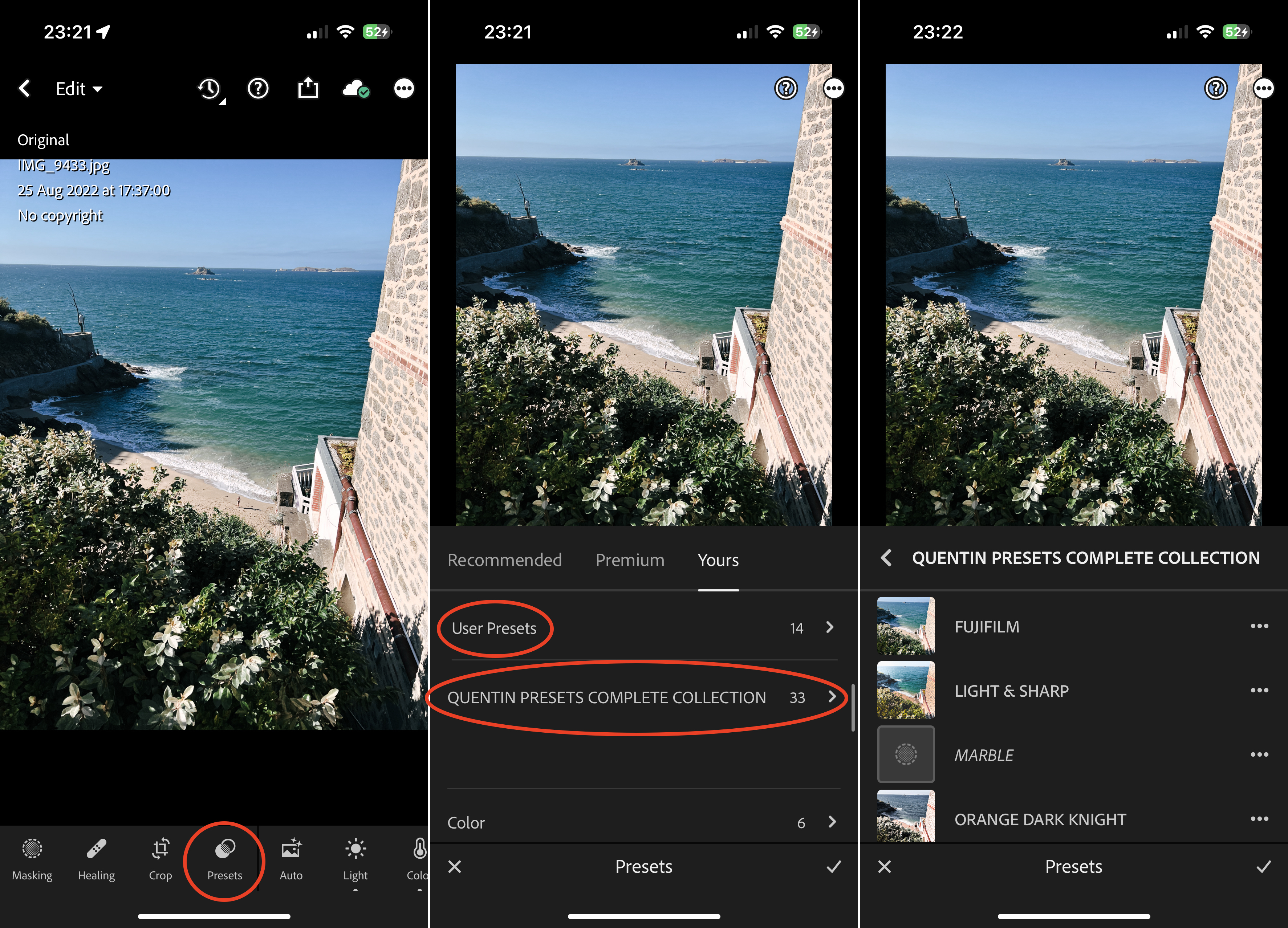Viewport: 1288px width, 928px height.
Task: Open the edit history versions icon
Action: tap(210, 89)
